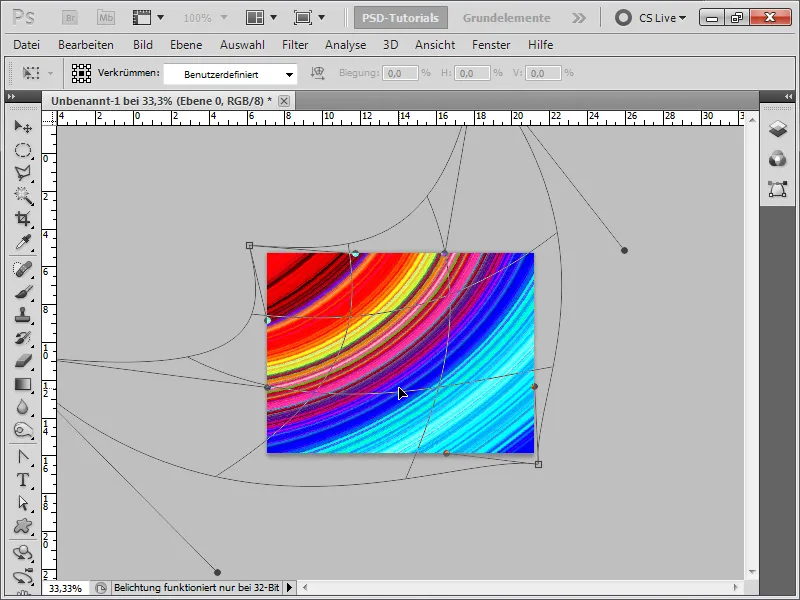Click the vertical scrollbar down arrow

point(752,572)
